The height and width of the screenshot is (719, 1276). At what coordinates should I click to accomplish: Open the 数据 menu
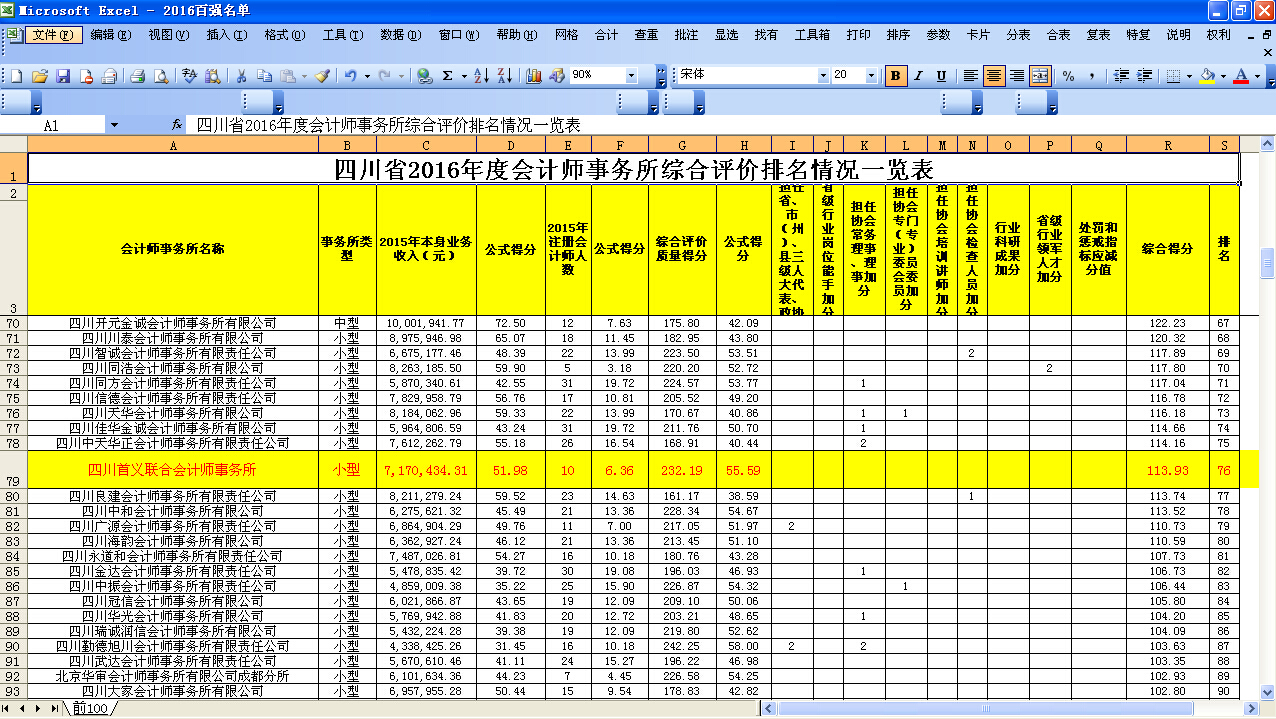[399, 35]
